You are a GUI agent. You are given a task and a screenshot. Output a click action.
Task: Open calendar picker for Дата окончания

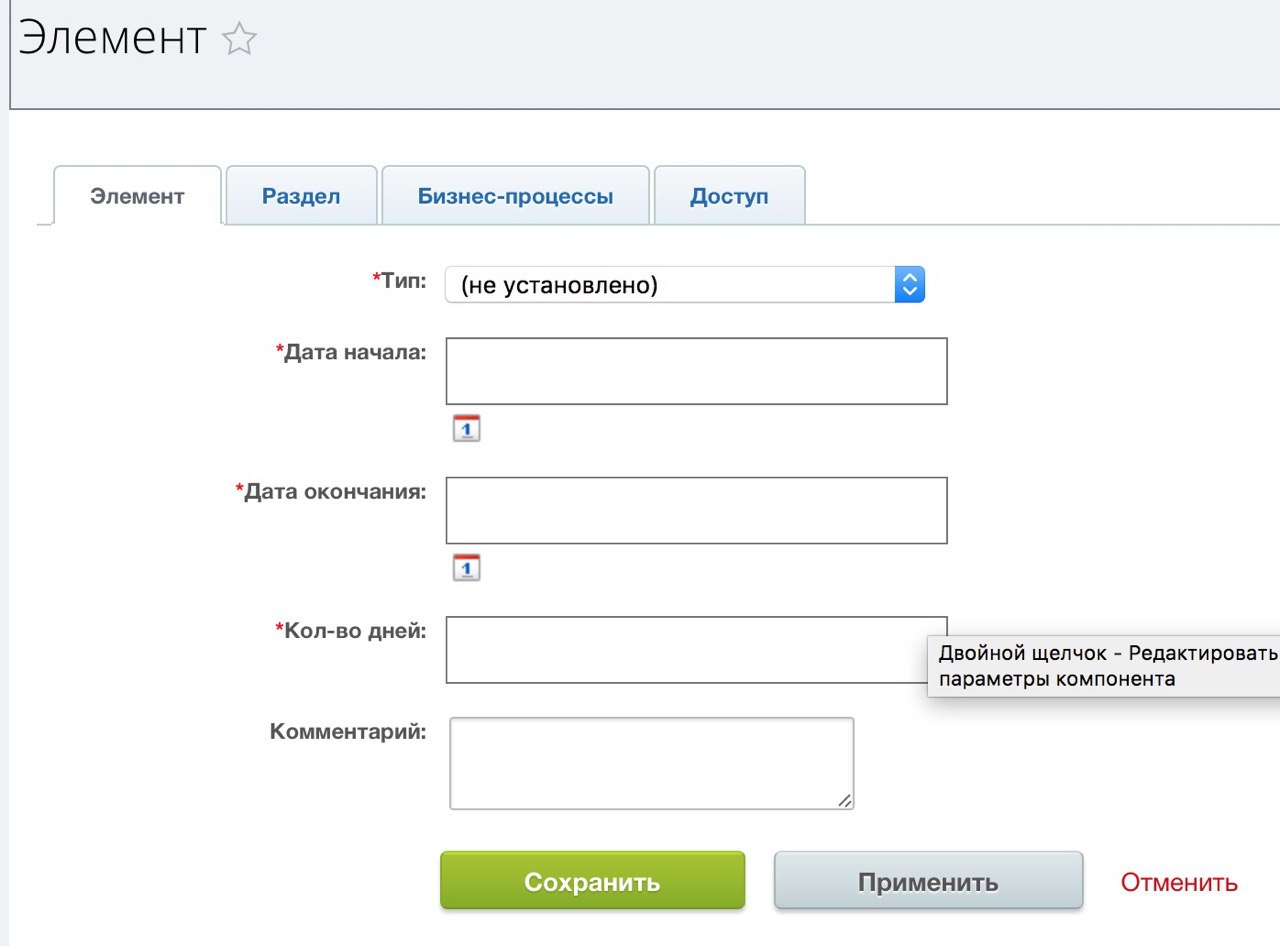(467, 568)
